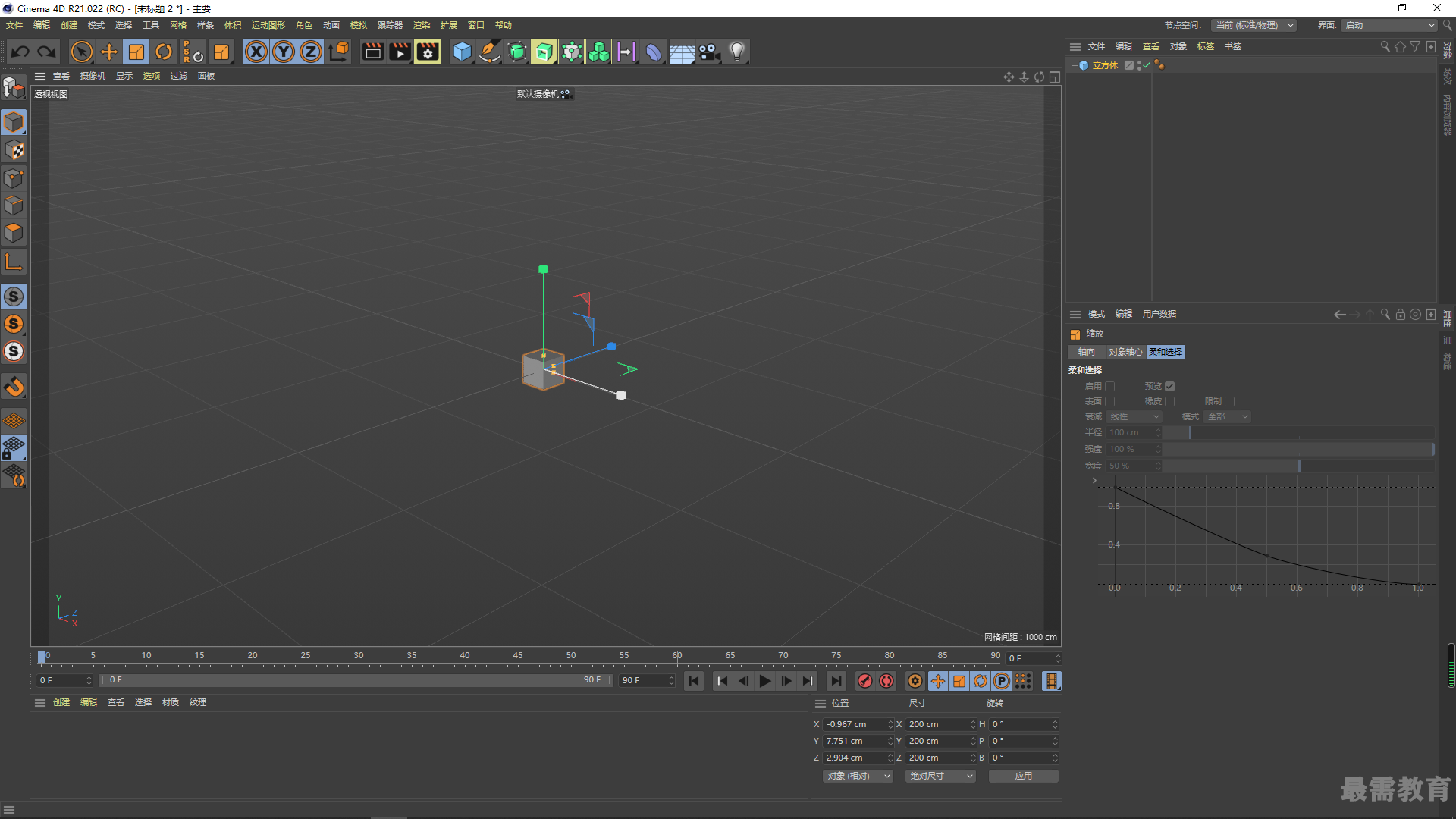Open the 渲染 menu
Image resolution: width=1456 pixels, height=819 pixels.
pyautogui.click(x=422, y=25)
